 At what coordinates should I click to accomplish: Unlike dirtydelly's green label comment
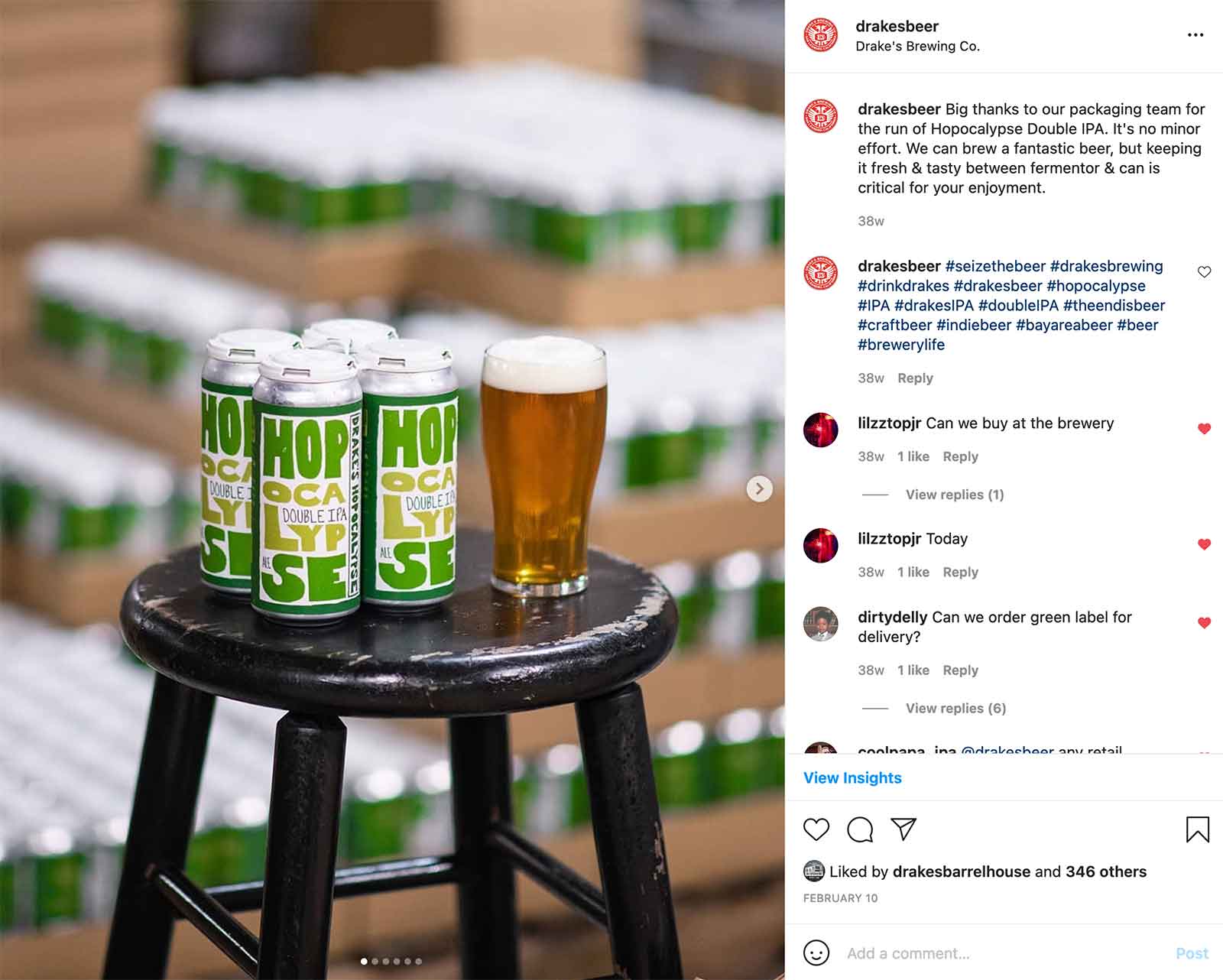(x=1204, y=623)
